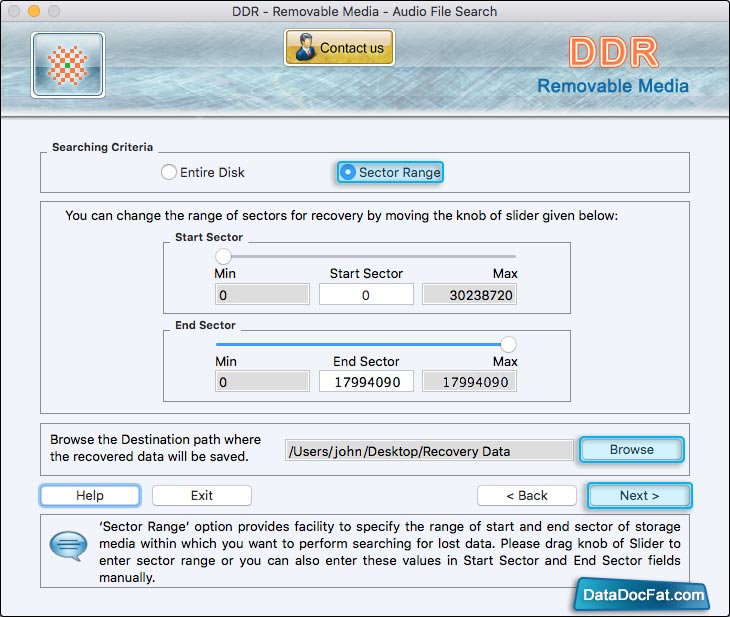Click the DDR application logo icon
Screen dimensions: 730x617
point(68,65)
